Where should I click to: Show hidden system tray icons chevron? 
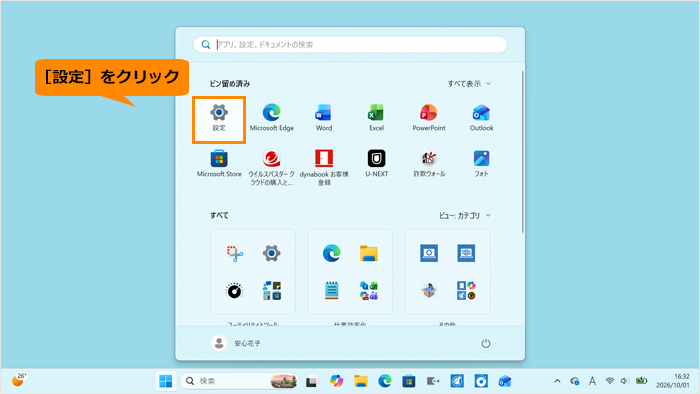(x=557, y=381)
